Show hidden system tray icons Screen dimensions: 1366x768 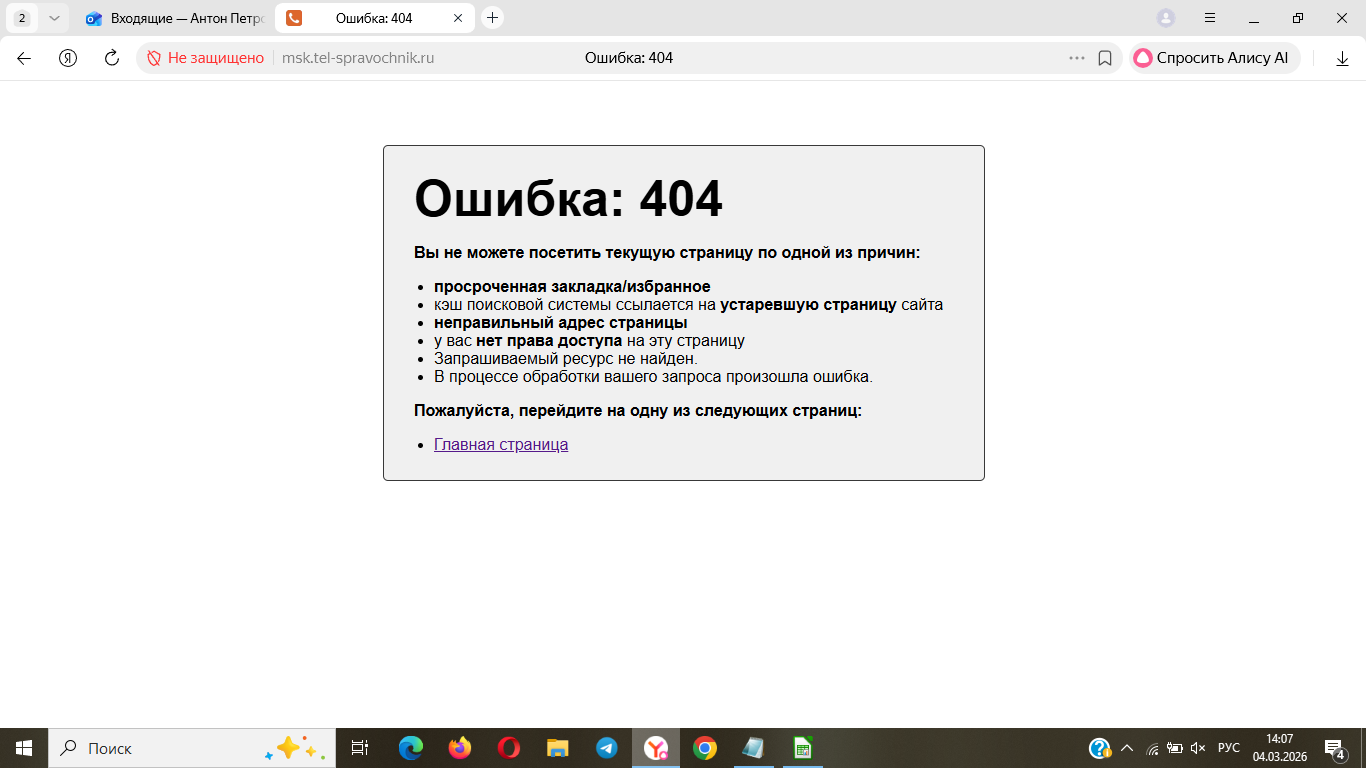(1127, 748)
